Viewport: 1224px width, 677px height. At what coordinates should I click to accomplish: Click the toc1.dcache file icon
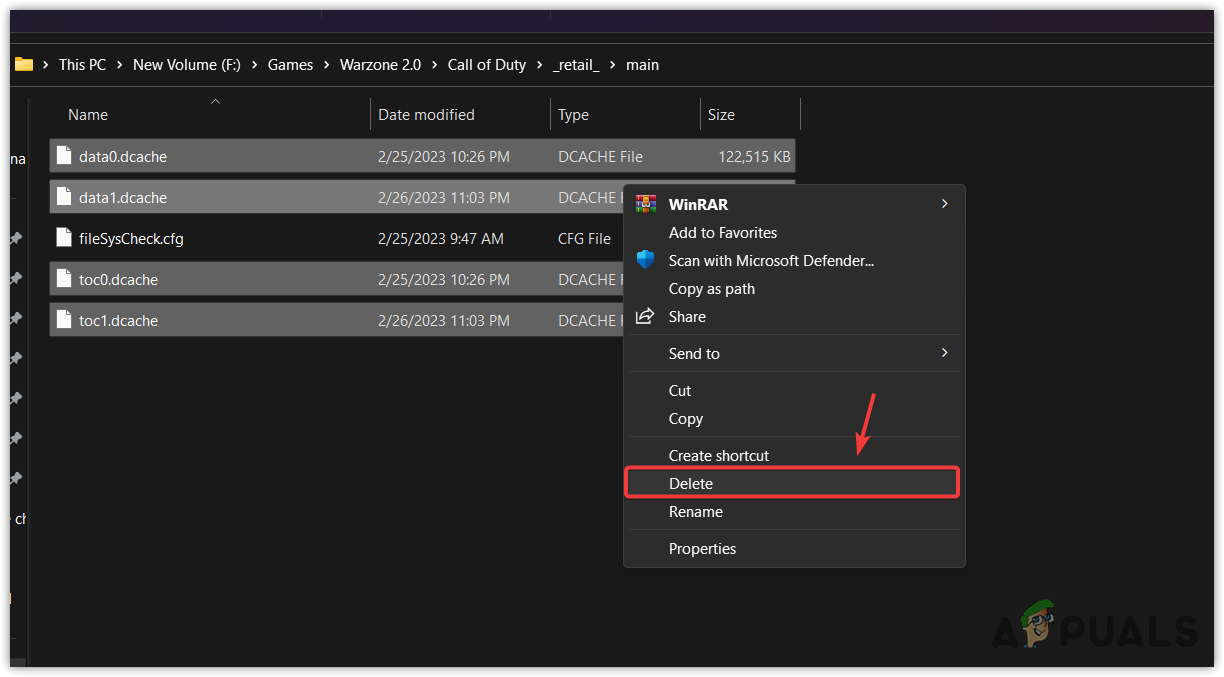tap(62, 320)
